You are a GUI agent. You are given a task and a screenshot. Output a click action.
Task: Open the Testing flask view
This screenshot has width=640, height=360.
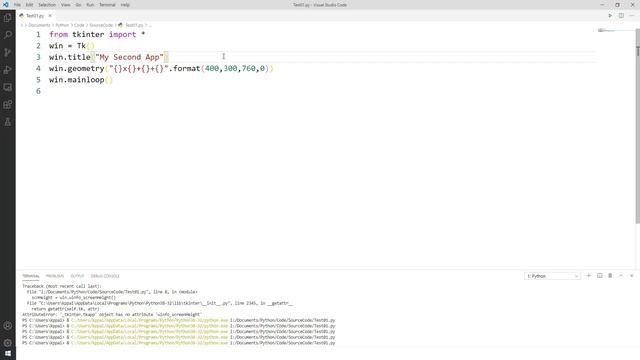[8, 122]
